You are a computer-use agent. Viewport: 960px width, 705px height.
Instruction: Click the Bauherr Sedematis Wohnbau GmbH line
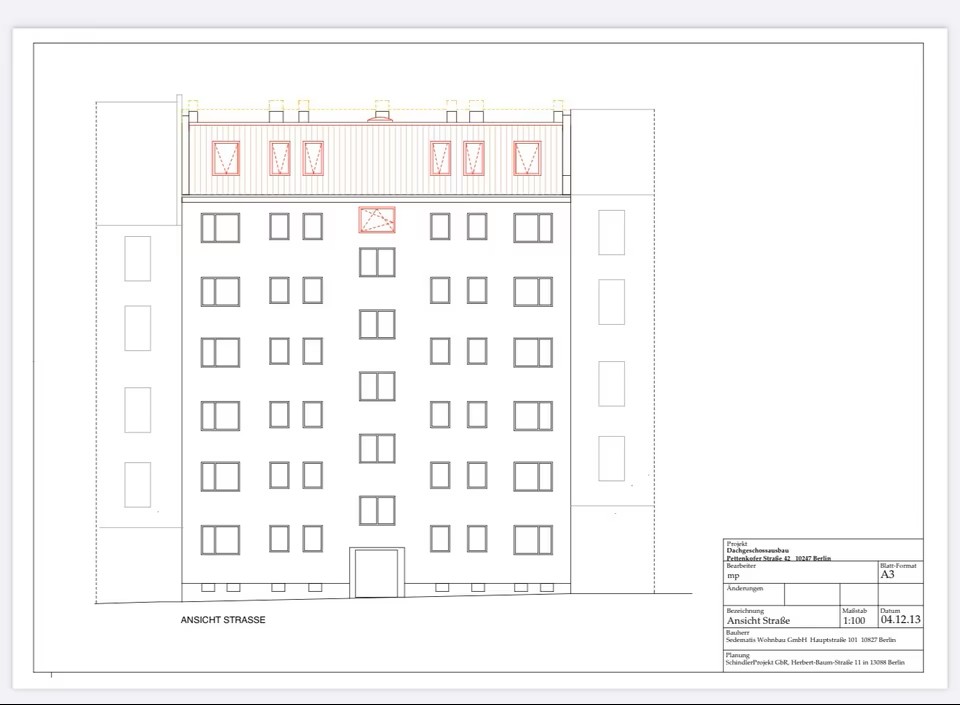pyautogui.click(x=810, y=639)
